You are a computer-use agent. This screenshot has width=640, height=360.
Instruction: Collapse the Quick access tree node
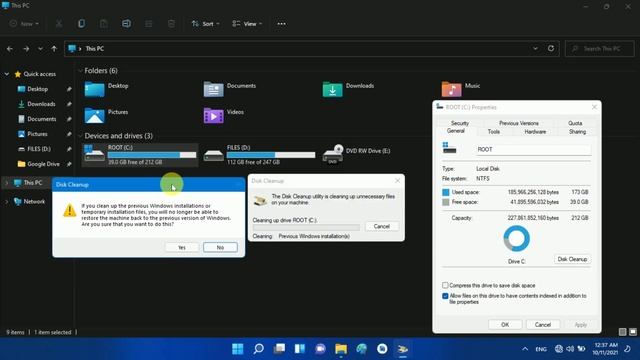tap(7, 74)
